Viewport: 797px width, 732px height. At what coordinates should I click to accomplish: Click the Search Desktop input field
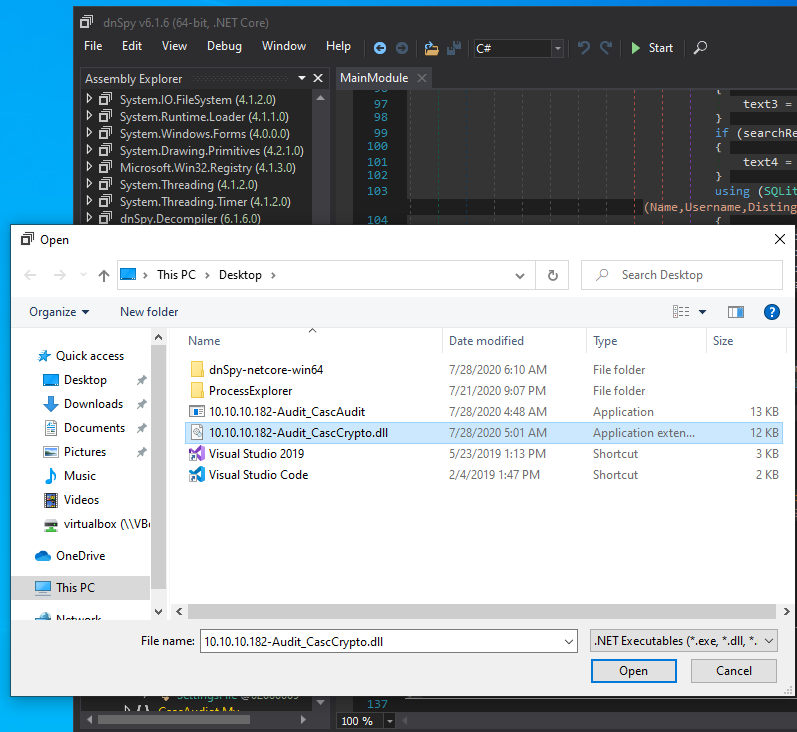point(692,275)
